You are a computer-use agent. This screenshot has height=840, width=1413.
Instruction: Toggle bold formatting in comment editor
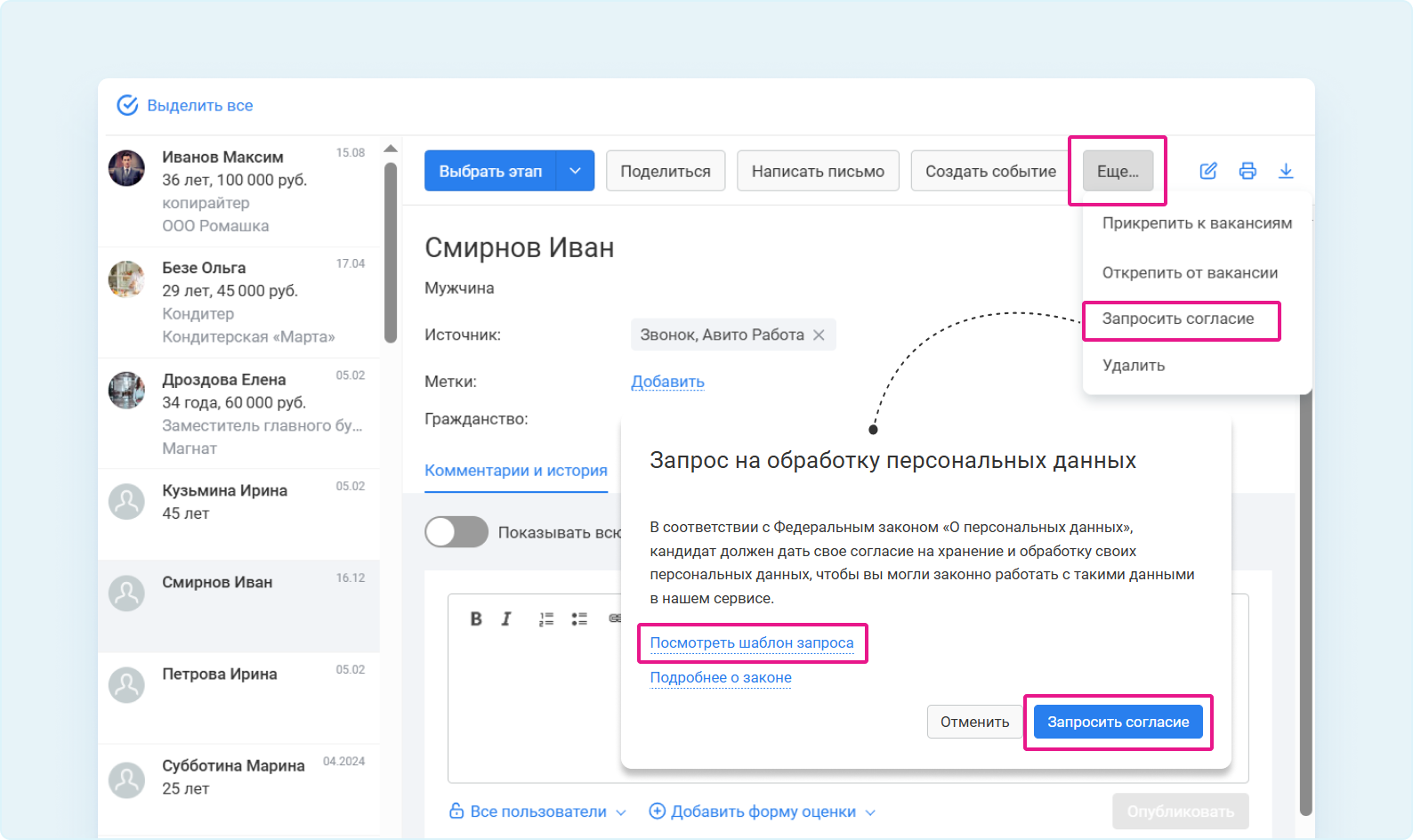[476, 619]
